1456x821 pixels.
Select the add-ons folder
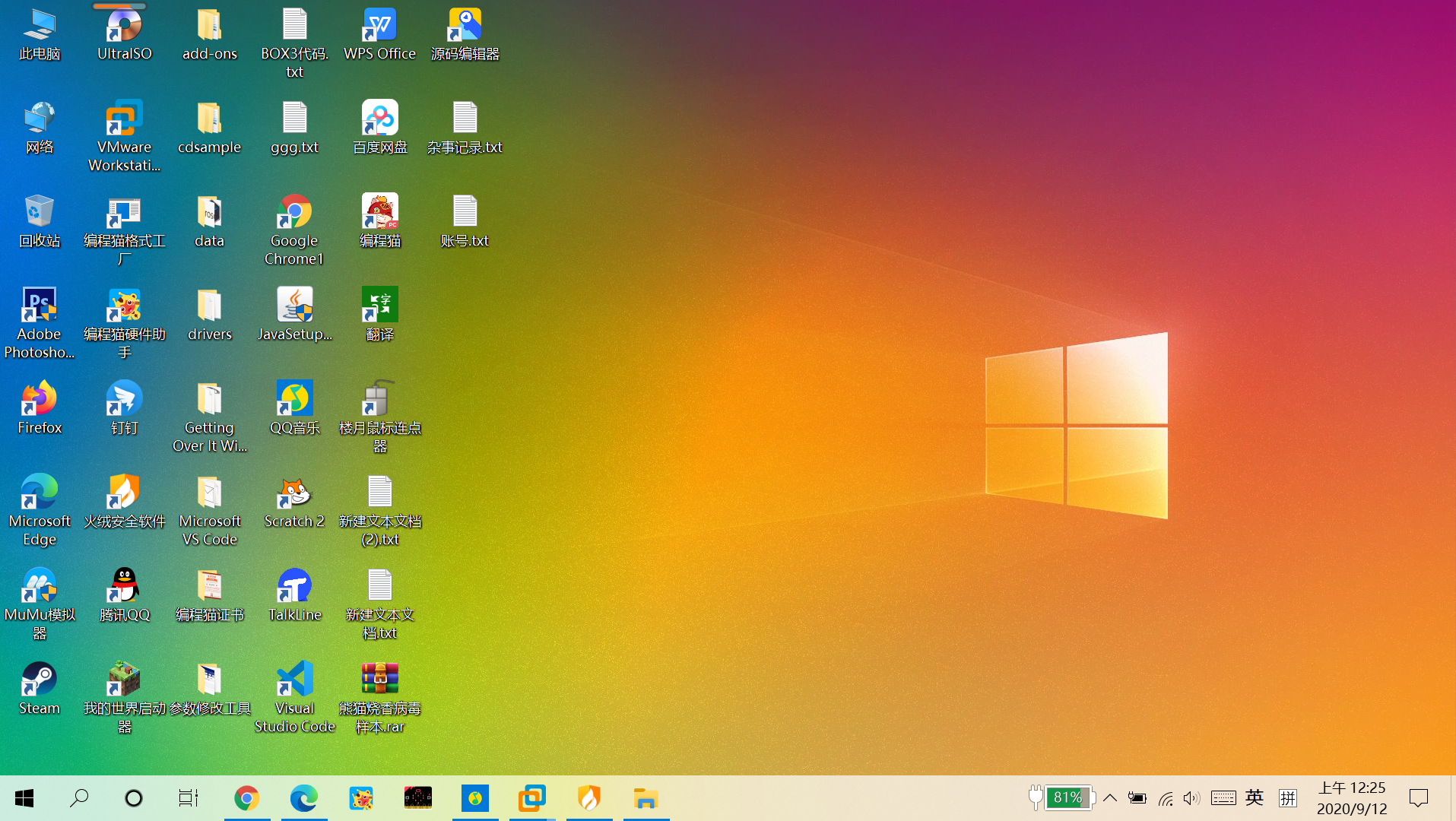pos(210,34)
